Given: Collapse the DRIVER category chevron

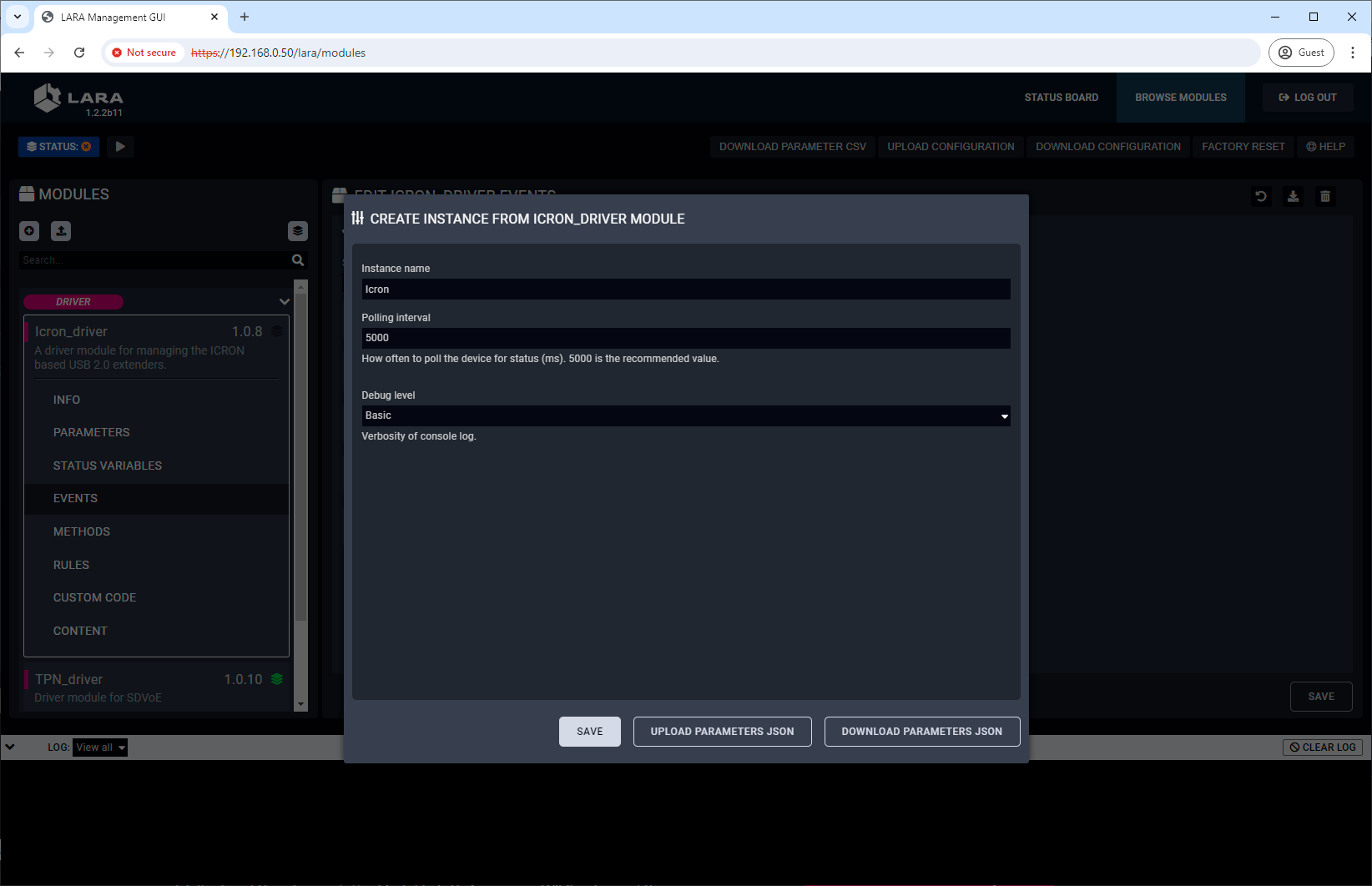Looking at the screenshot, I should (285, 302).
